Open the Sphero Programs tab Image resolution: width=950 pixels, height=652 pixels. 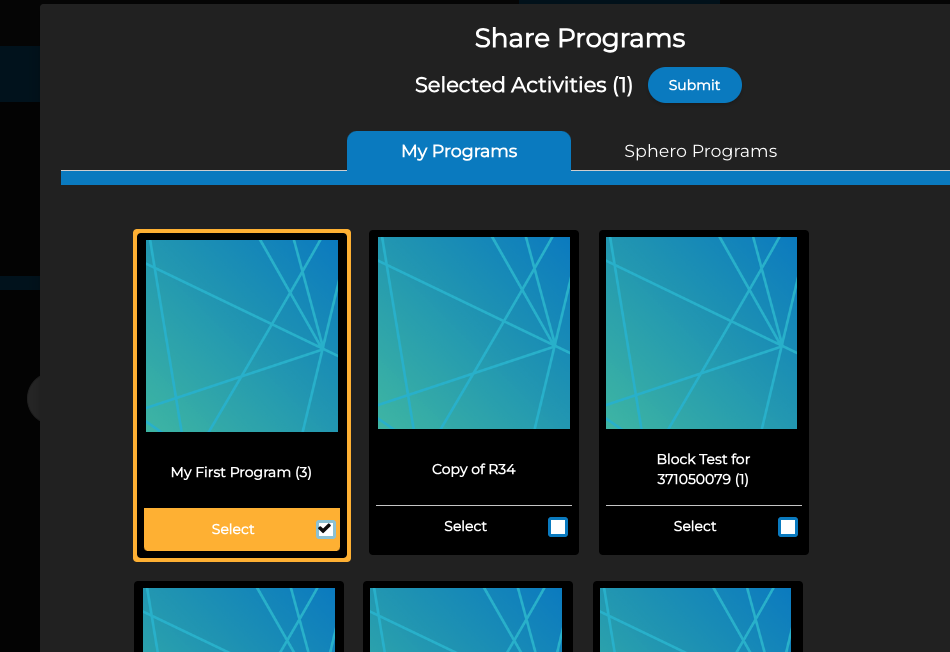click(700, 151)
